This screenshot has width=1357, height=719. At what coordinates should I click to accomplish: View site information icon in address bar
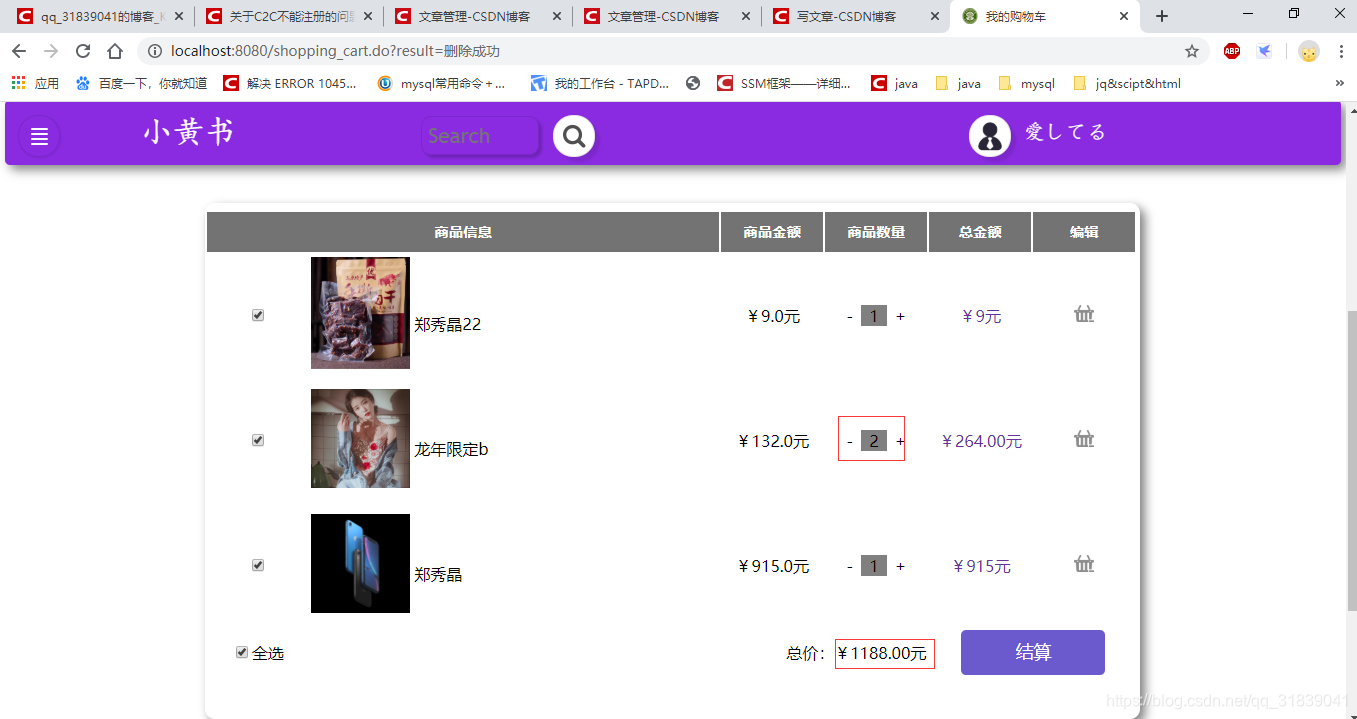click(x=155, y=51)
